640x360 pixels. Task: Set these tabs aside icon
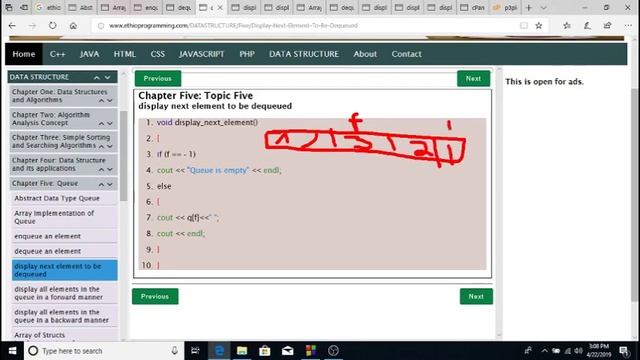(x=24, y=7)
